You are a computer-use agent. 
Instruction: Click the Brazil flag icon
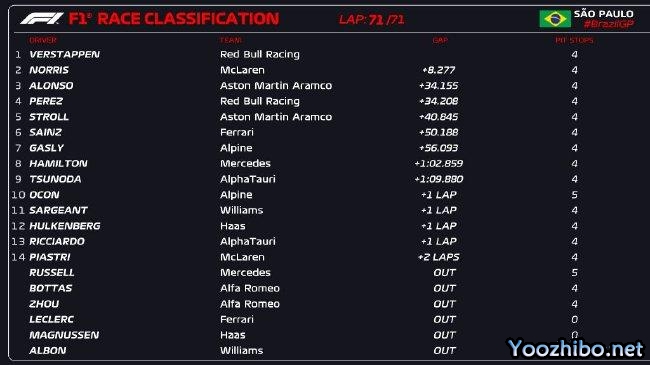coord(555,19)
